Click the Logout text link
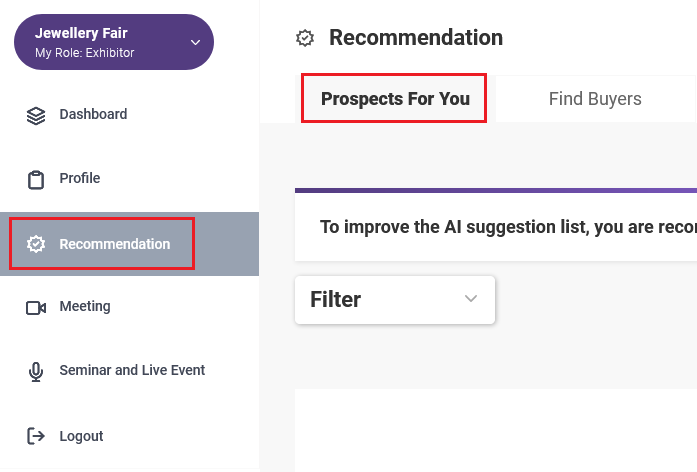The height and width of the screenshot is (472, 697). [x=81, y=436]
